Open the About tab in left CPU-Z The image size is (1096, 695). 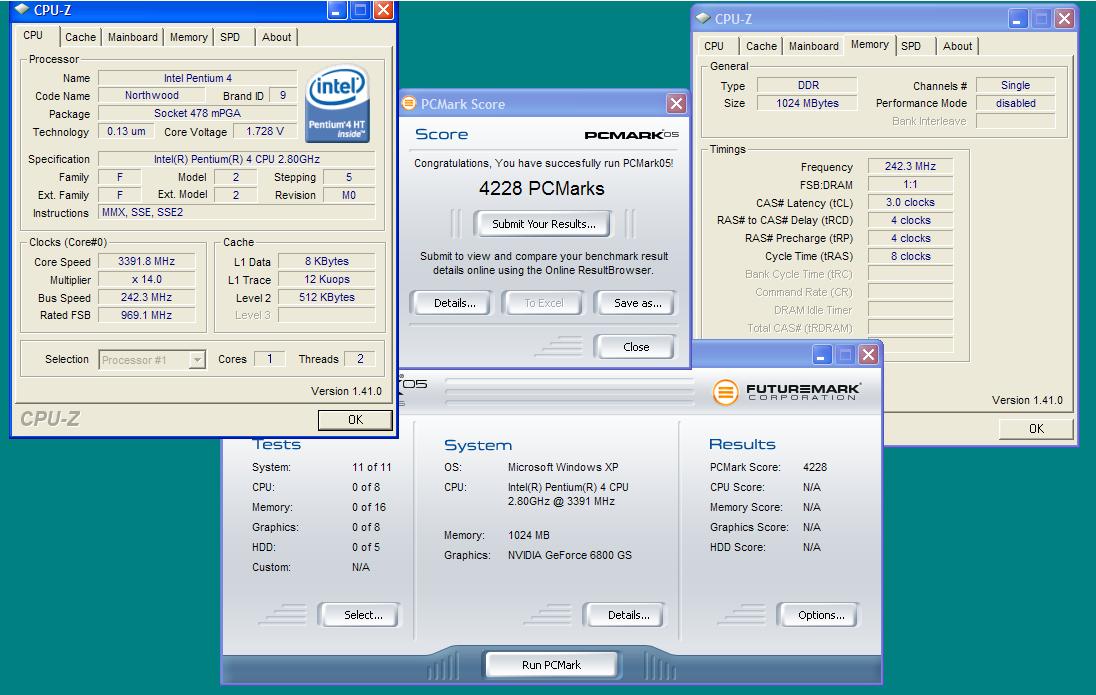tap(277, 37)
